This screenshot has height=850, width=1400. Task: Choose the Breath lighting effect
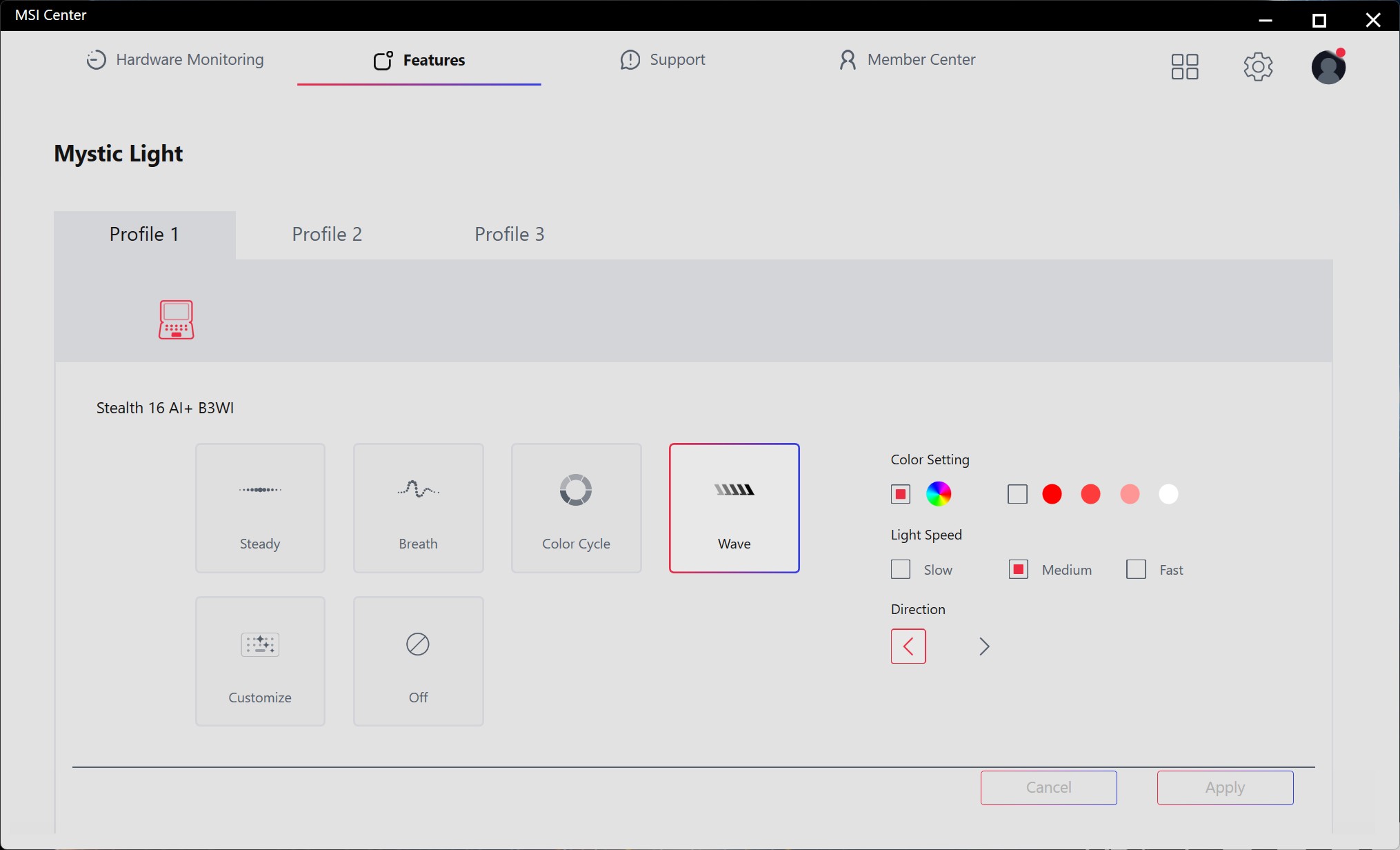[418, 508]
